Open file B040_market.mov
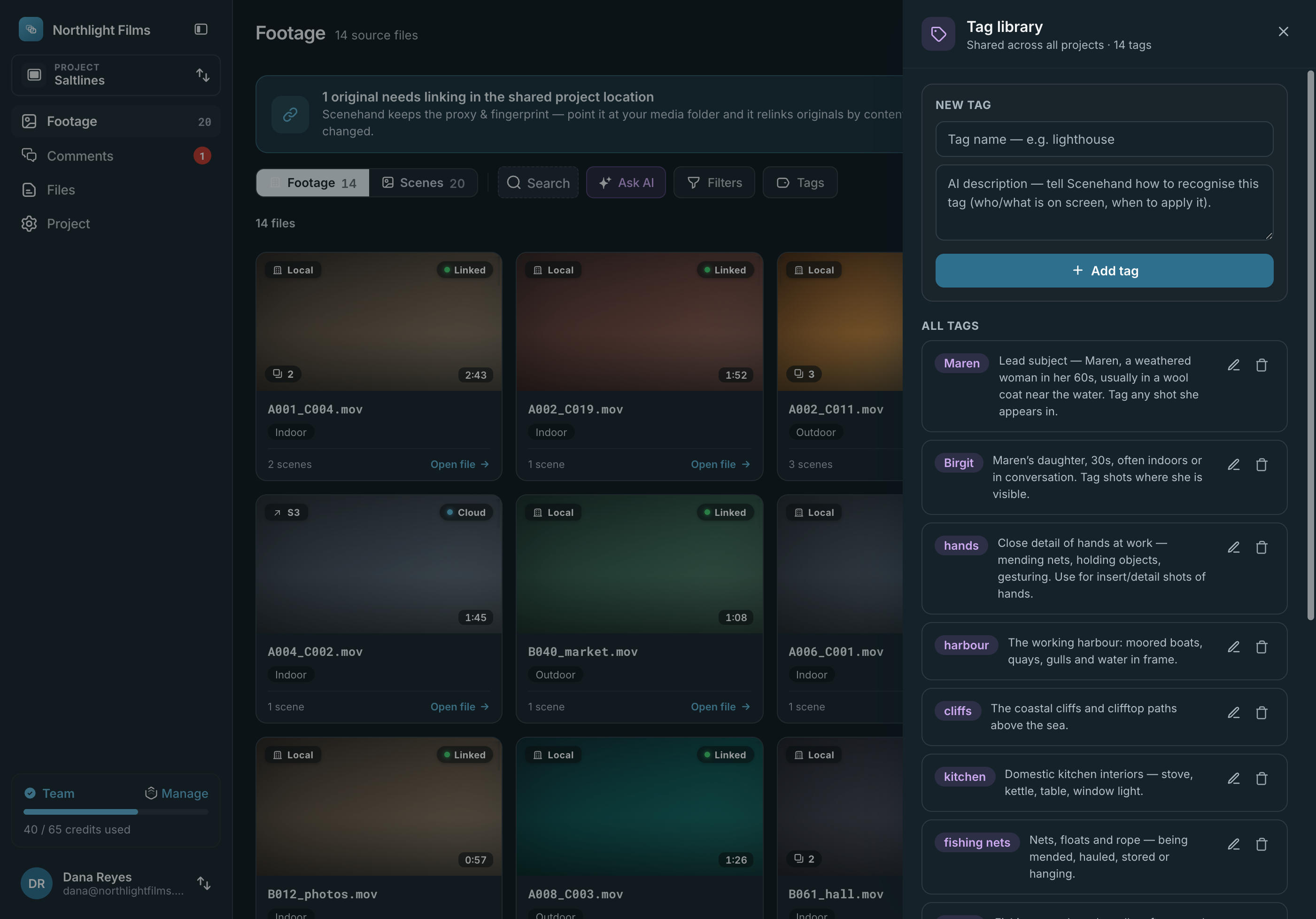1316x919 pixels. [720, 707]
